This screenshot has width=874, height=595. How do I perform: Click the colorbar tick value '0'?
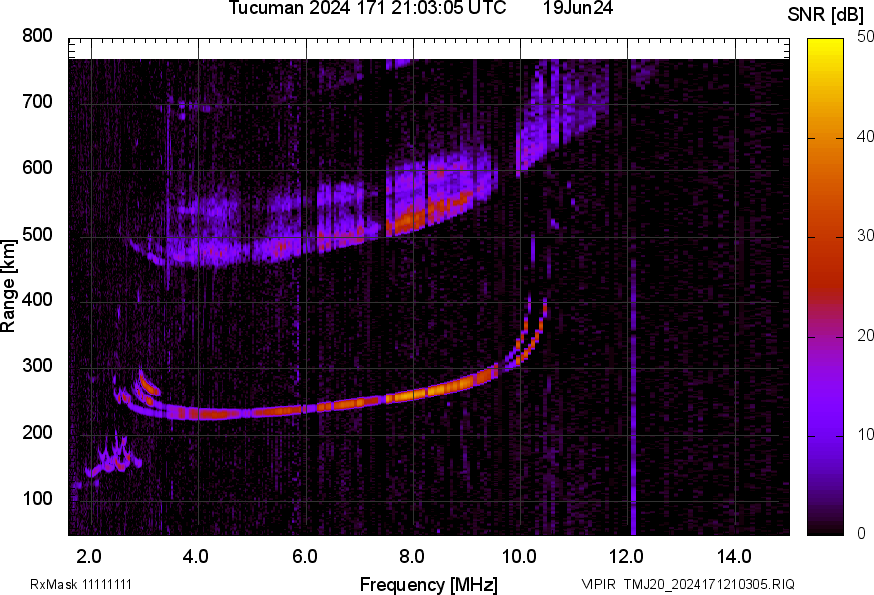pos(861,534)
